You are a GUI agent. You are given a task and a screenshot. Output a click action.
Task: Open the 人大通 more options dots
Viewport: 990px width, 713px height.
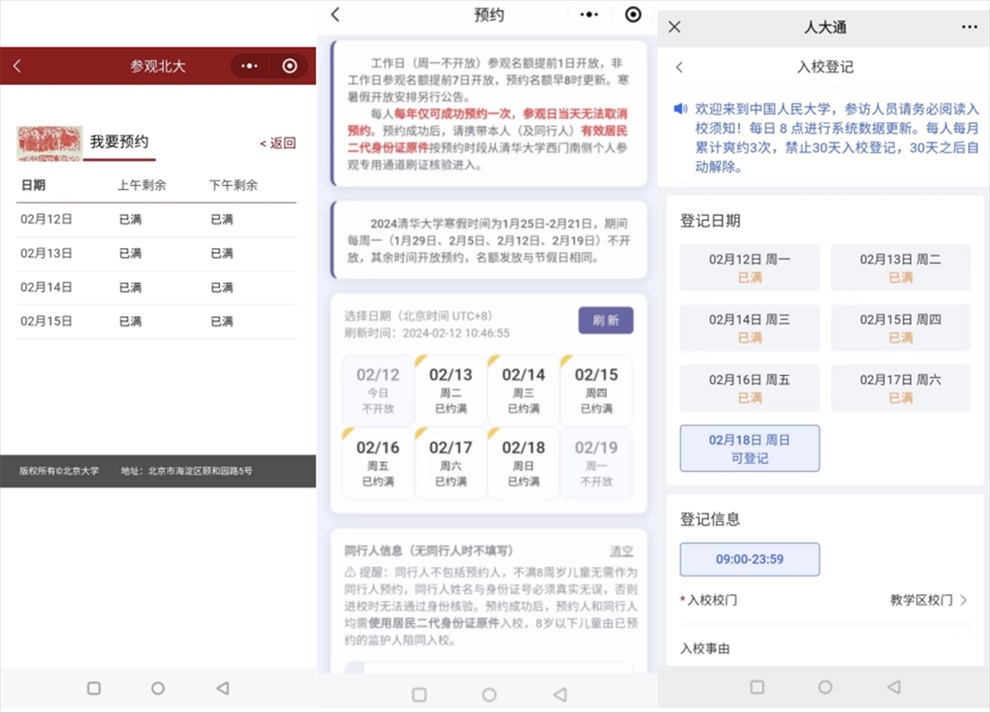[x=968, y=27]
